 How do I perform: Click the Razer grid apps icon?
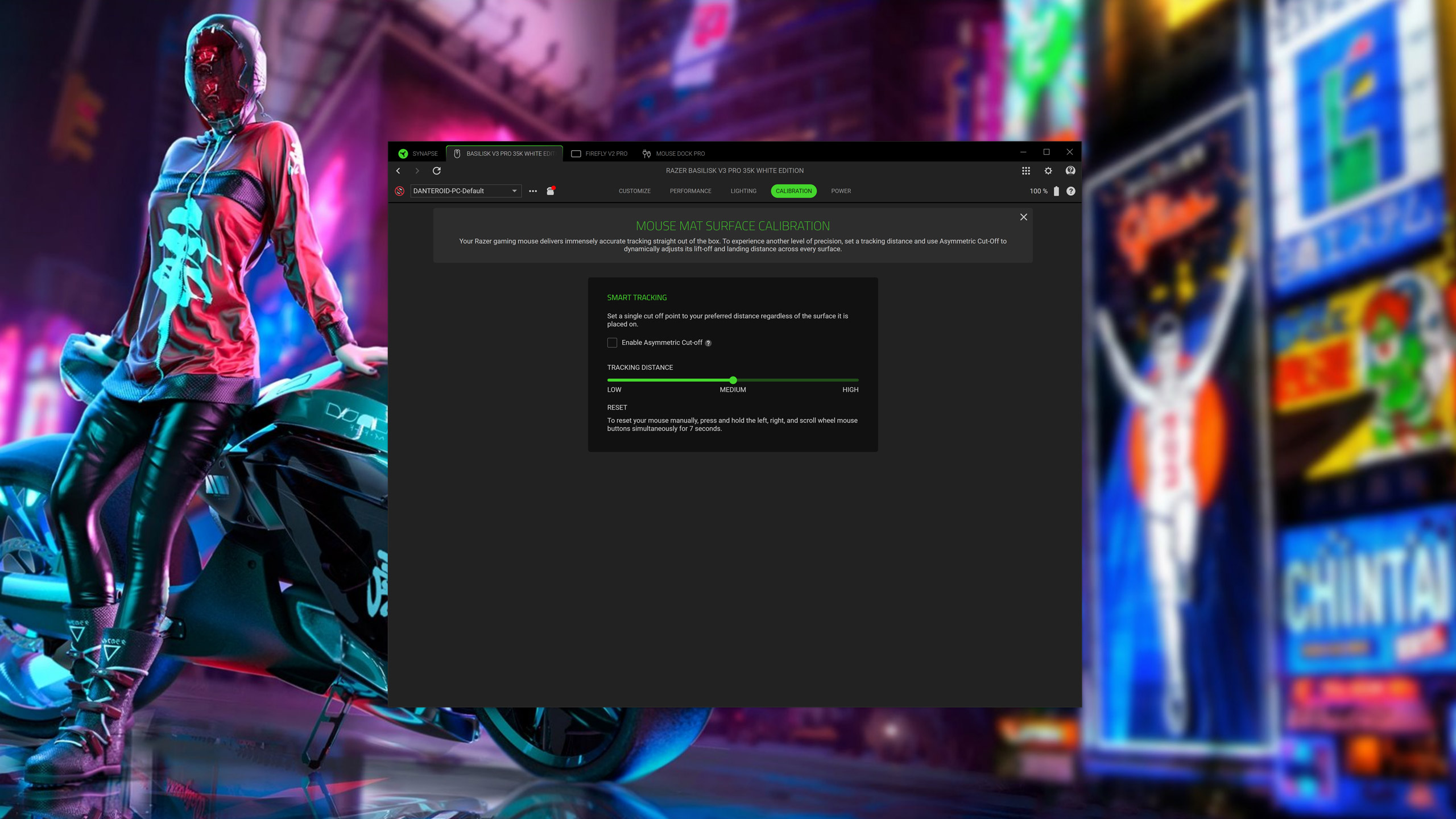point(1026,170)
